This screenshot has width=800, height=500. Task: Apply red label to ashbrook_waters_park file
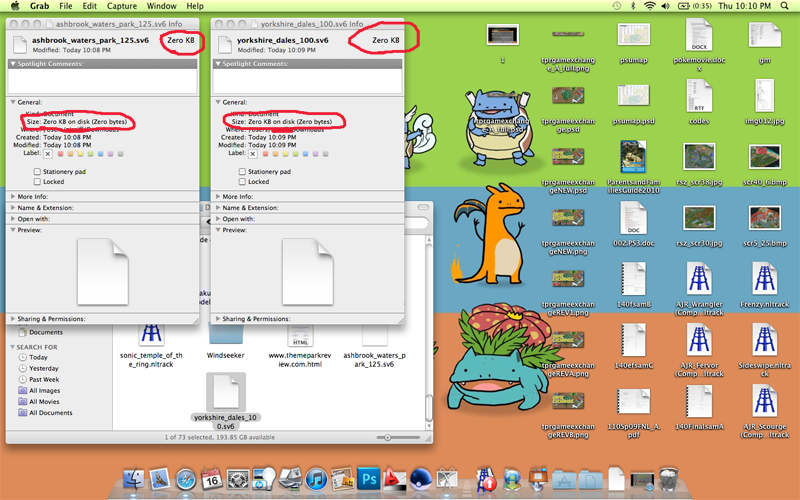pos(60,154)
